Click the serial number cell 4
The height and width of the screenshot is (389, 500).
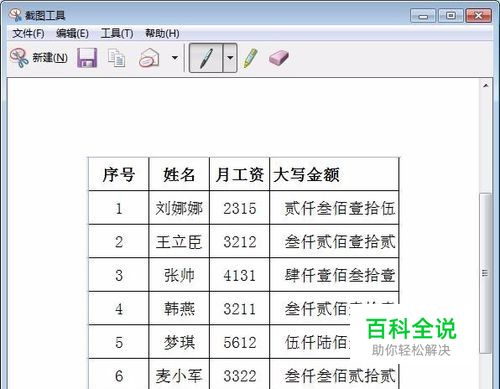(119, 309)
